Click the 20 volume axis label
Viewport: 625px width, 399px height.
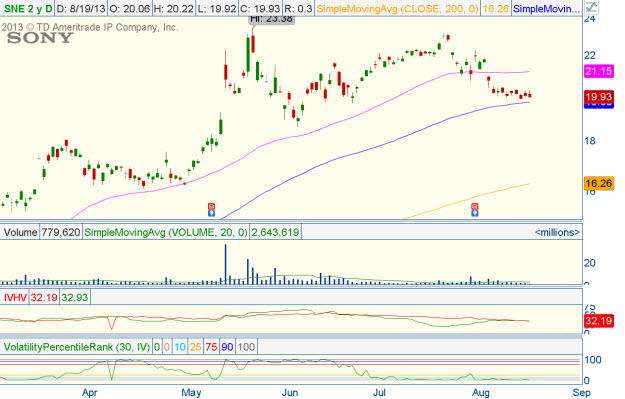click(590, 263)
